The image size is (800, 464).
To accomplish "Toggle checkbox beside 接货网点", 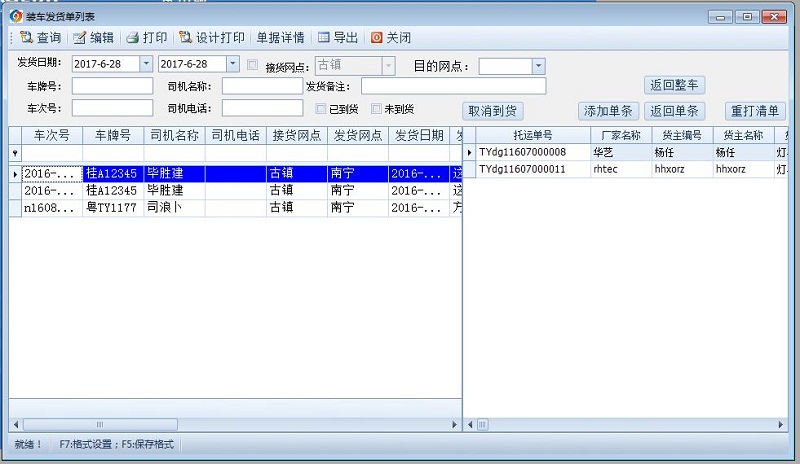I will 252,65.
